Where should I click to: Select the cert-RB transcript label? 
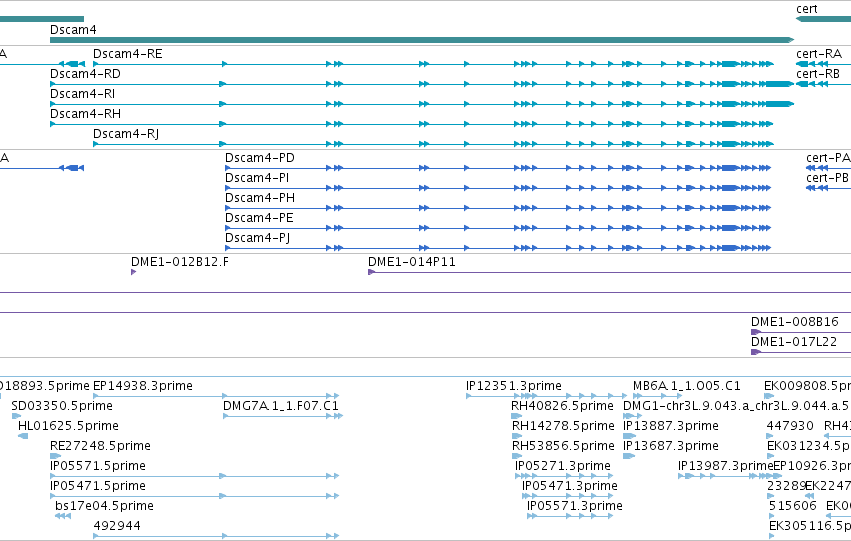click(818, 74)
